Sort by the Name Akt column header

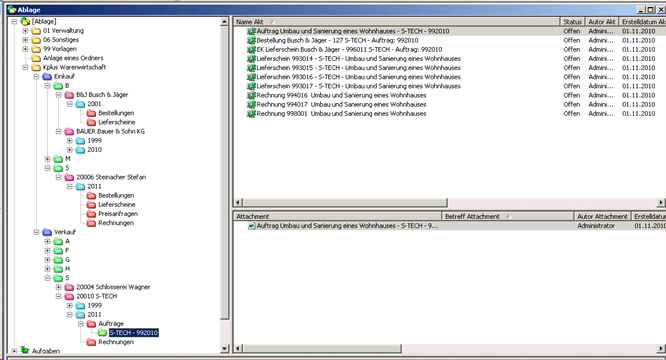pos(396,22)
